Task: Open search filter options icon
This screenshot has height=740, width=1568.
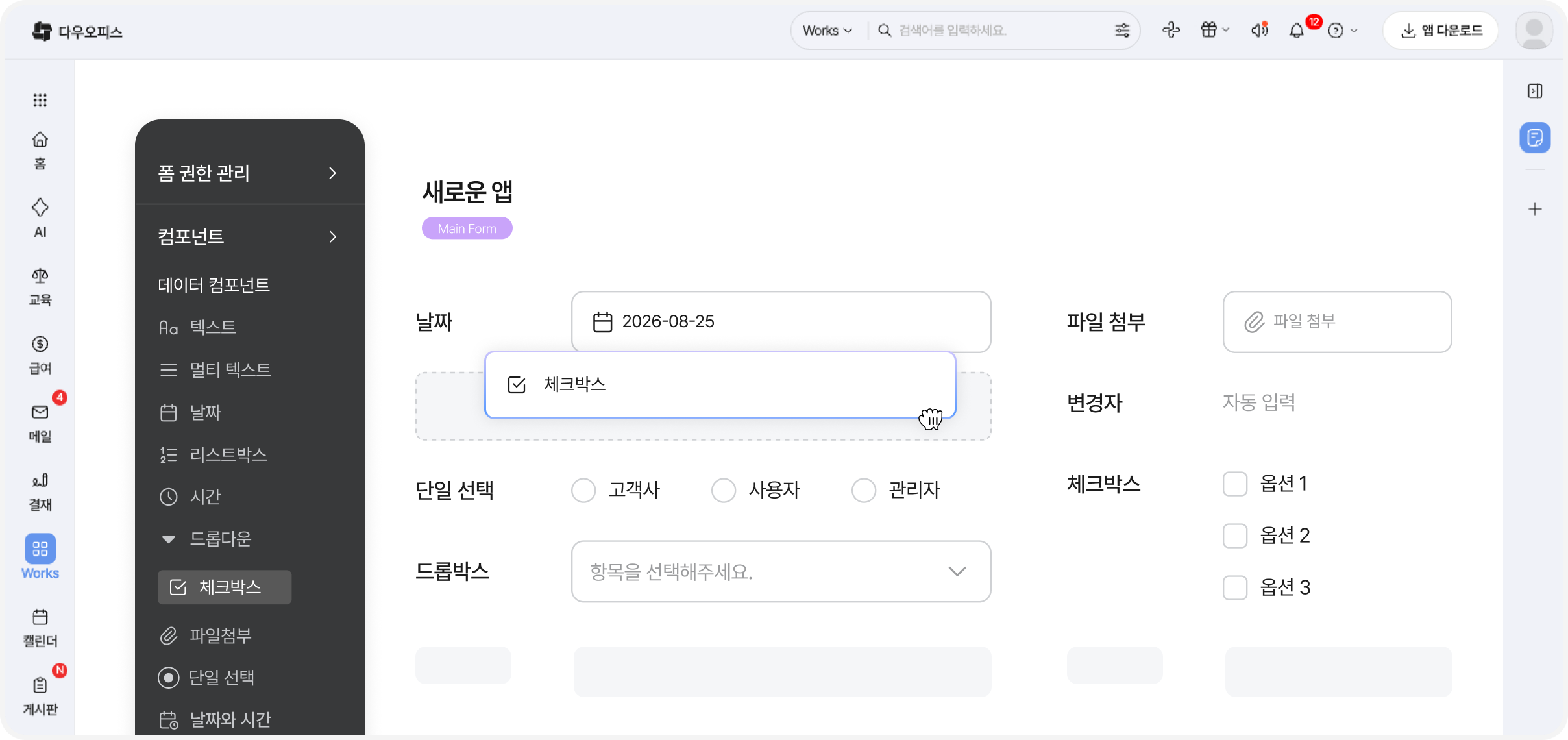Action: click(1122, 31)
